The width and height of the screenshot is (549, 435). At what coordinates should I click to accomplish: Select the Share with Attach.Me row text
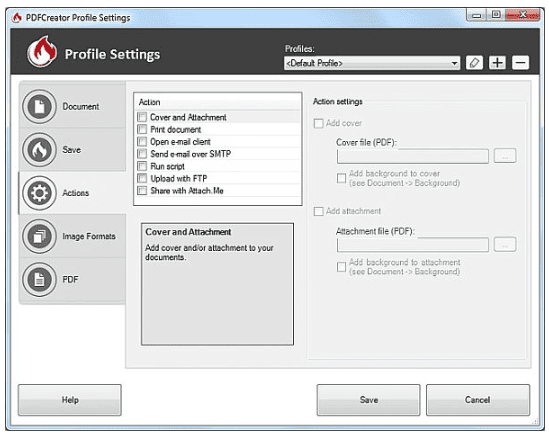[x=187, y=191]
